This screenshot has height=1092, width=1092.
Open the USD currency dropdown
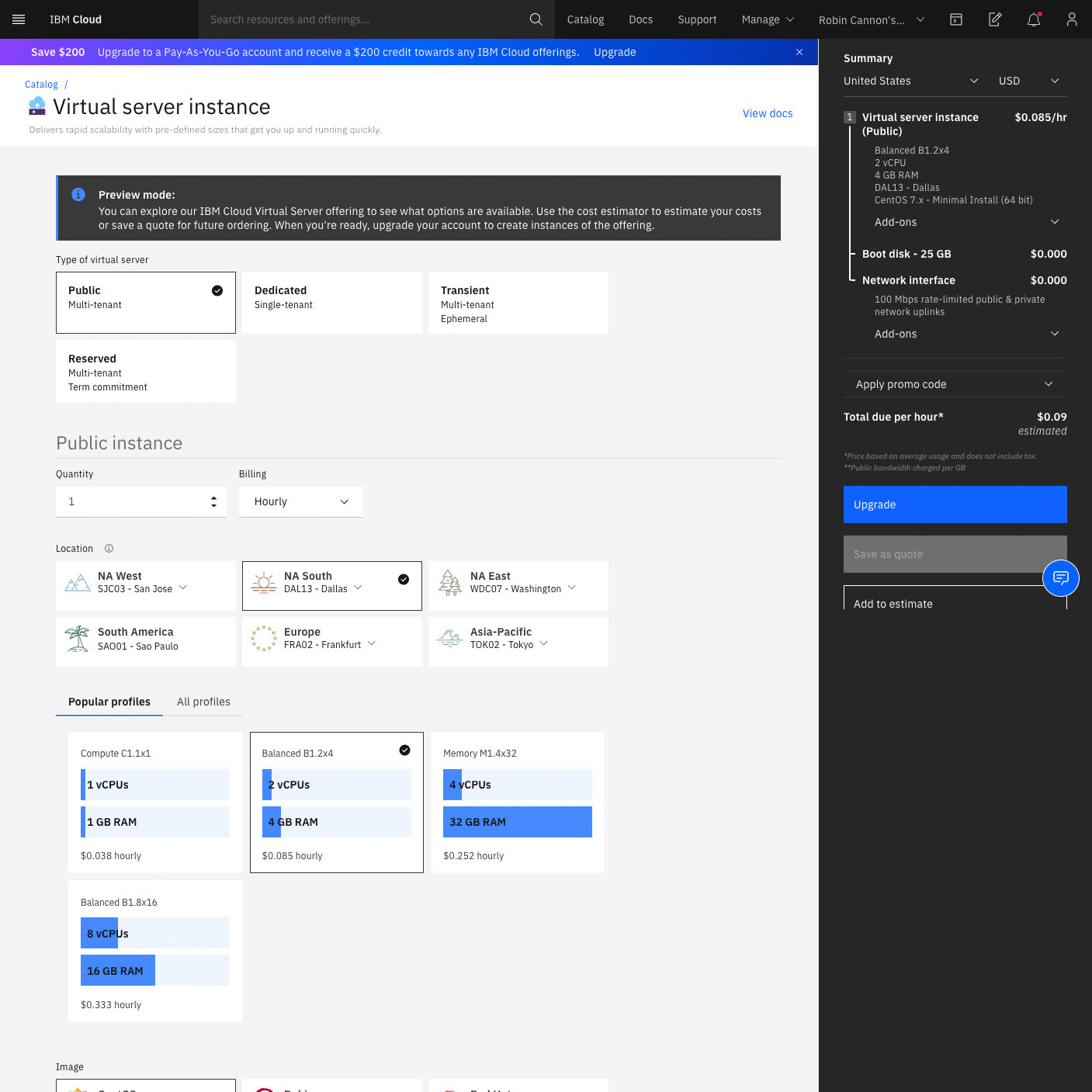pos(1030,81)
